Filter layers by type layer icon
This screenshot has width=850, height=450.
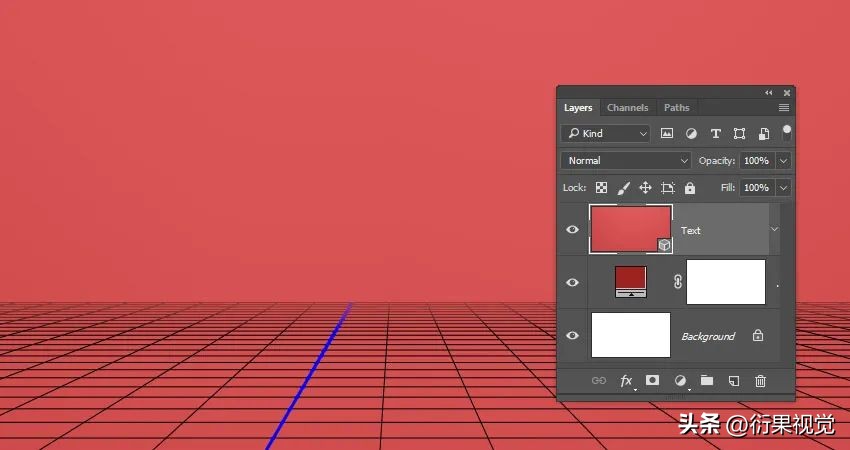pos(716,133)
